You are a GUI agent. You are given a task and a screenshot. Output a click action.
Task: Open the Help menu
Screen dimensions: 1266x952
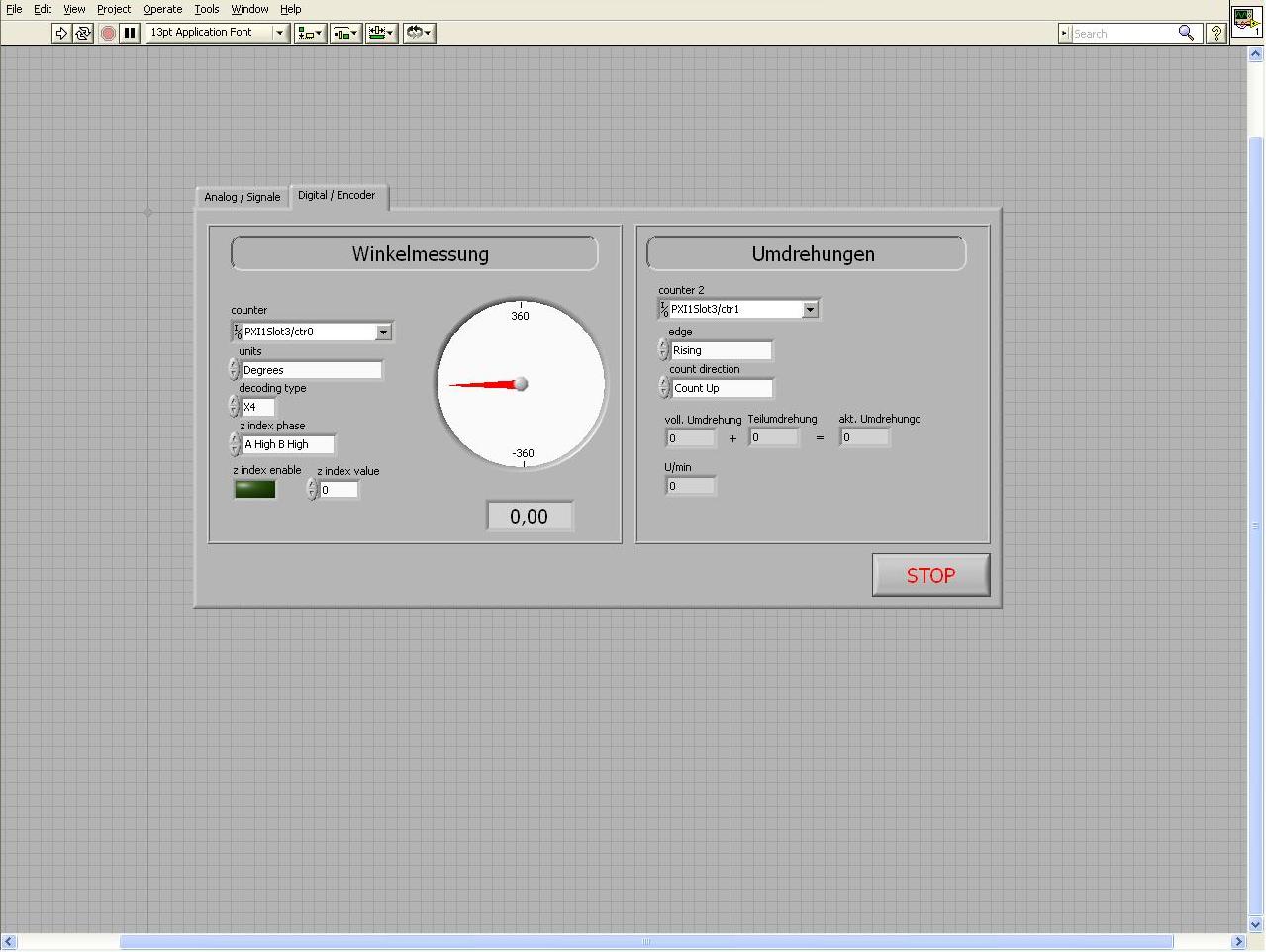coord(290,9)
